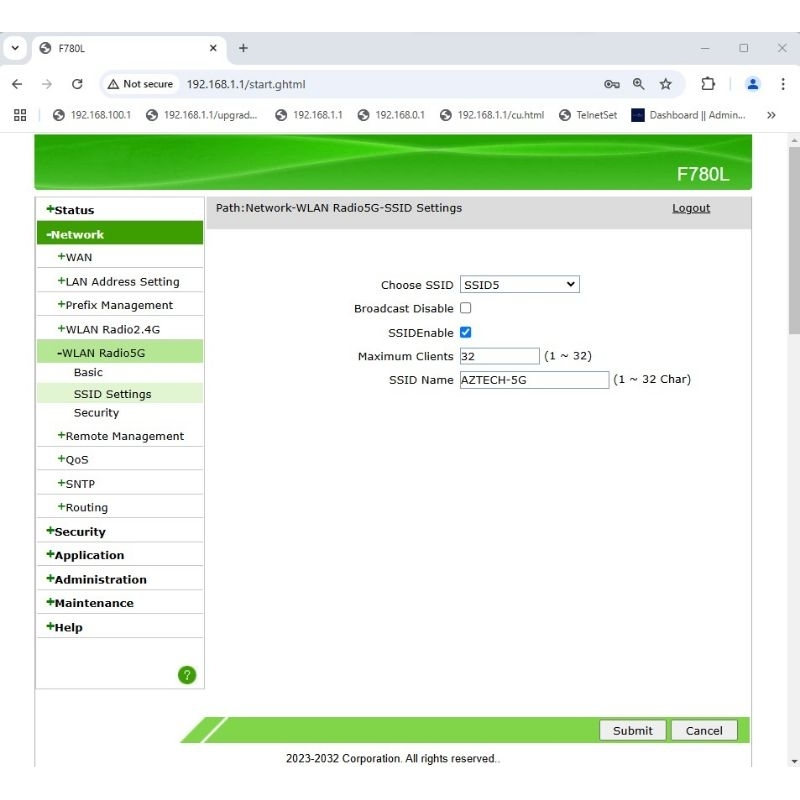Screen dimensions: 800x800
Task: Click the page's vertical scrollbar
Action: coord(794,240)
